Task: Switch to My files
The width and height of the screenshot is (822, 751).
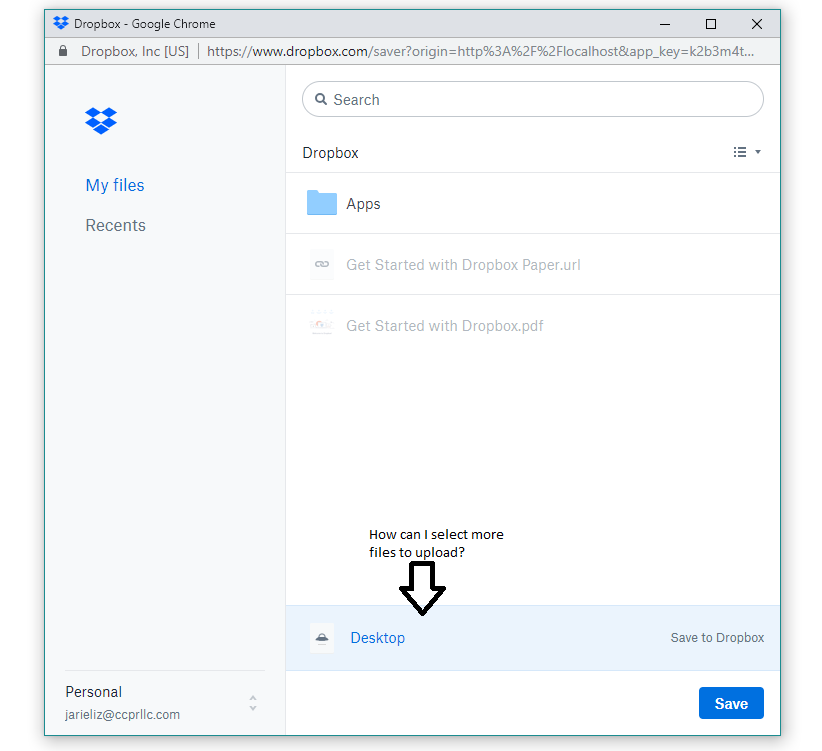Action: coord(114,185)
